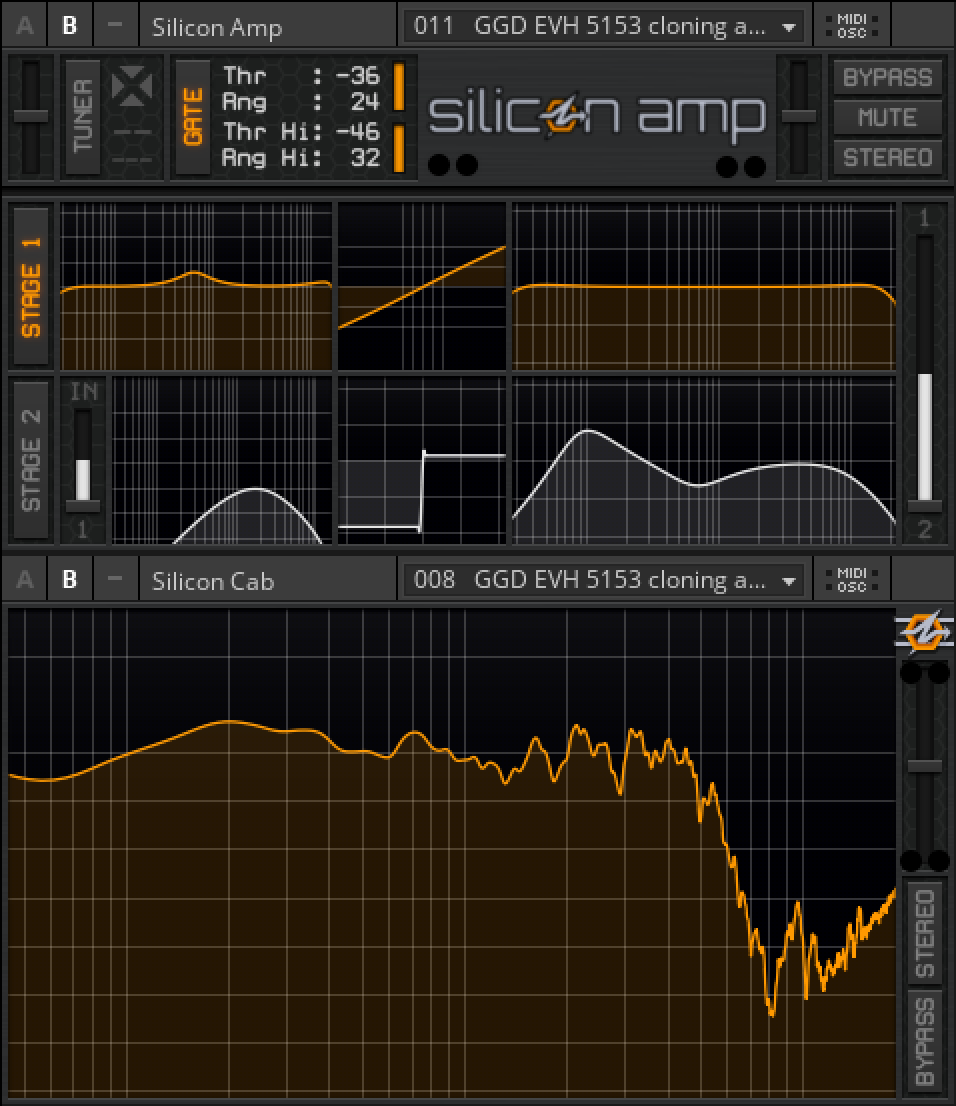Select preset slot B in Silicon Cab
956x1106 pixels.
coord(69,579)
